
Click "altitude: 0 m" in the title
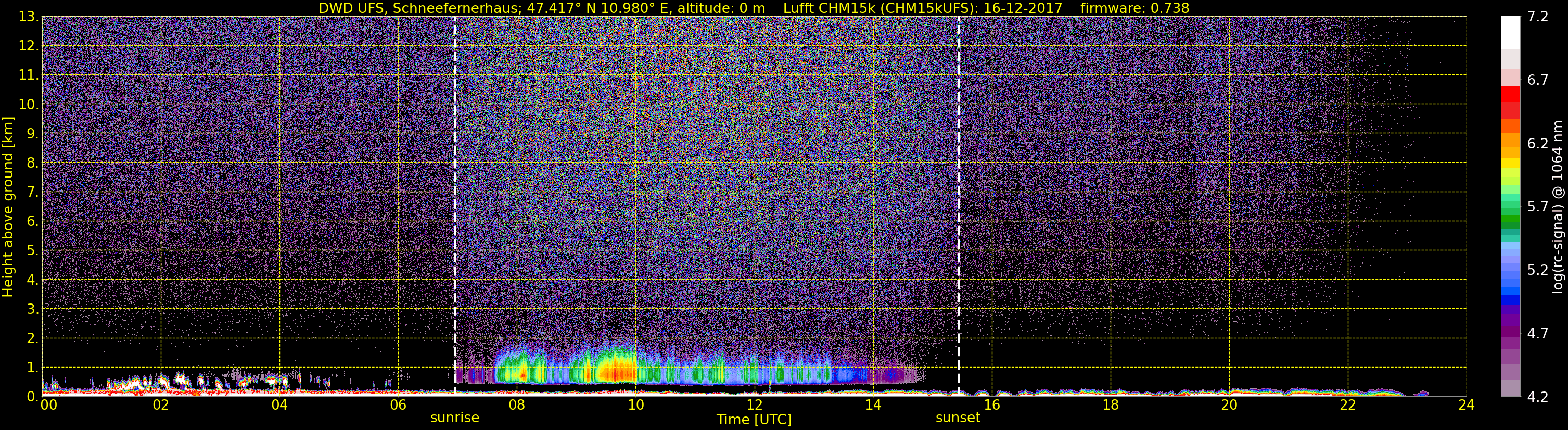721,8
